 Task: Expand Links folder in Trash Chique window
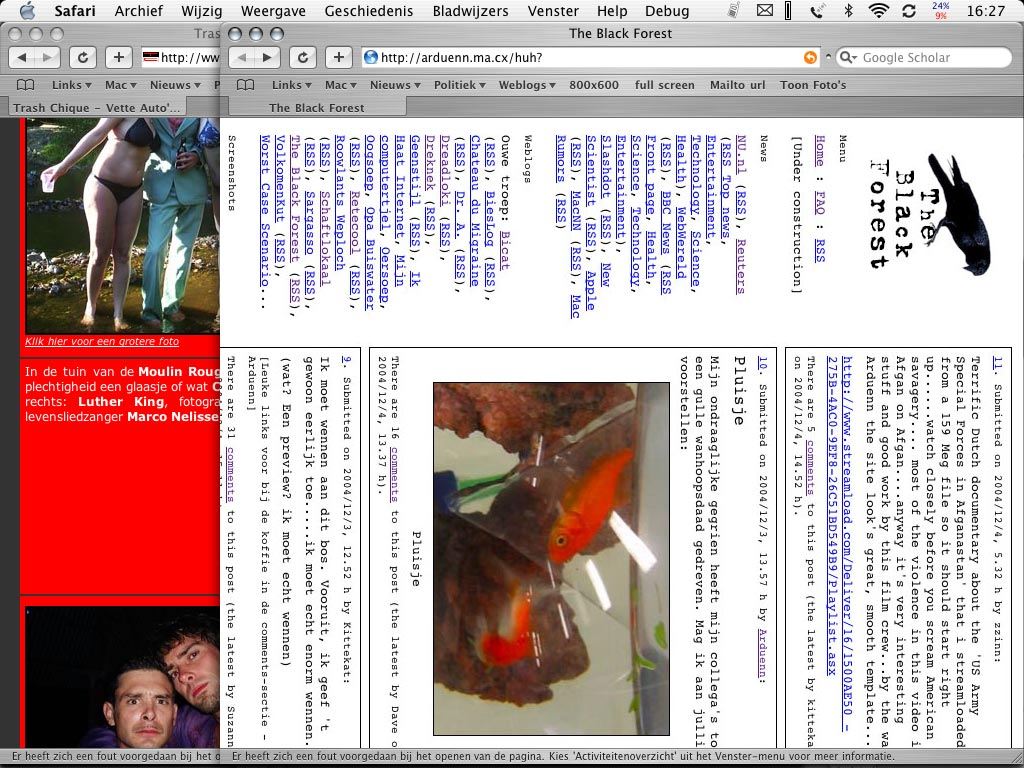tap(71, 85)
